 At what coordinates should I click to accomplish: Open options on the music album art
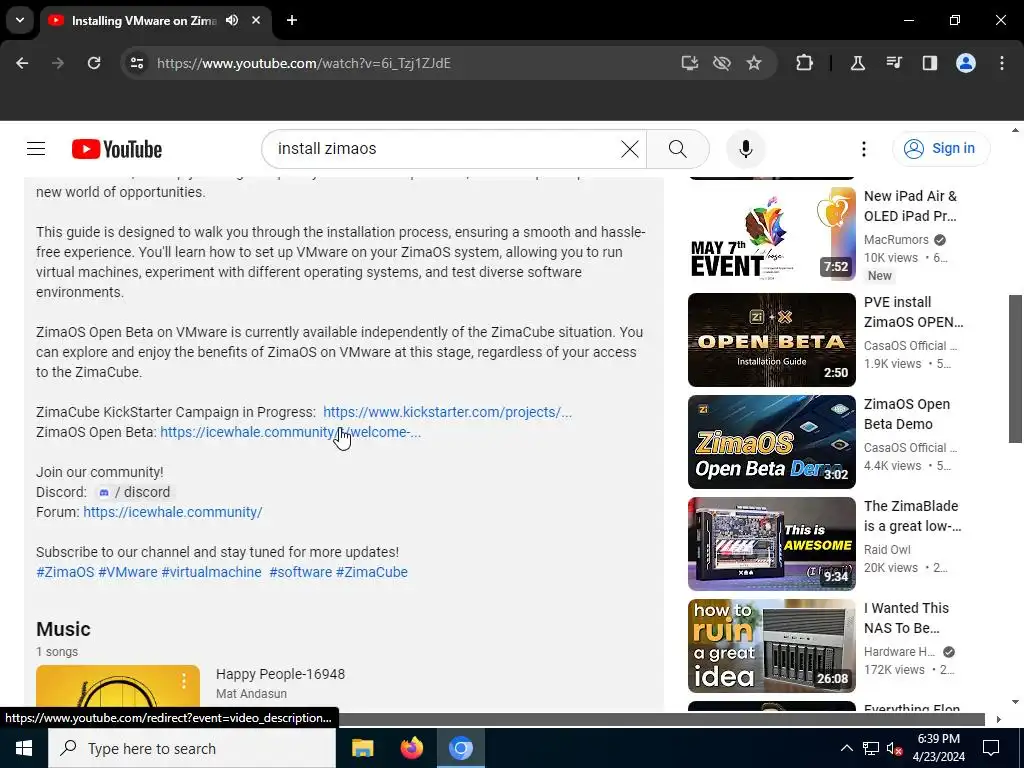click(184, 681)
